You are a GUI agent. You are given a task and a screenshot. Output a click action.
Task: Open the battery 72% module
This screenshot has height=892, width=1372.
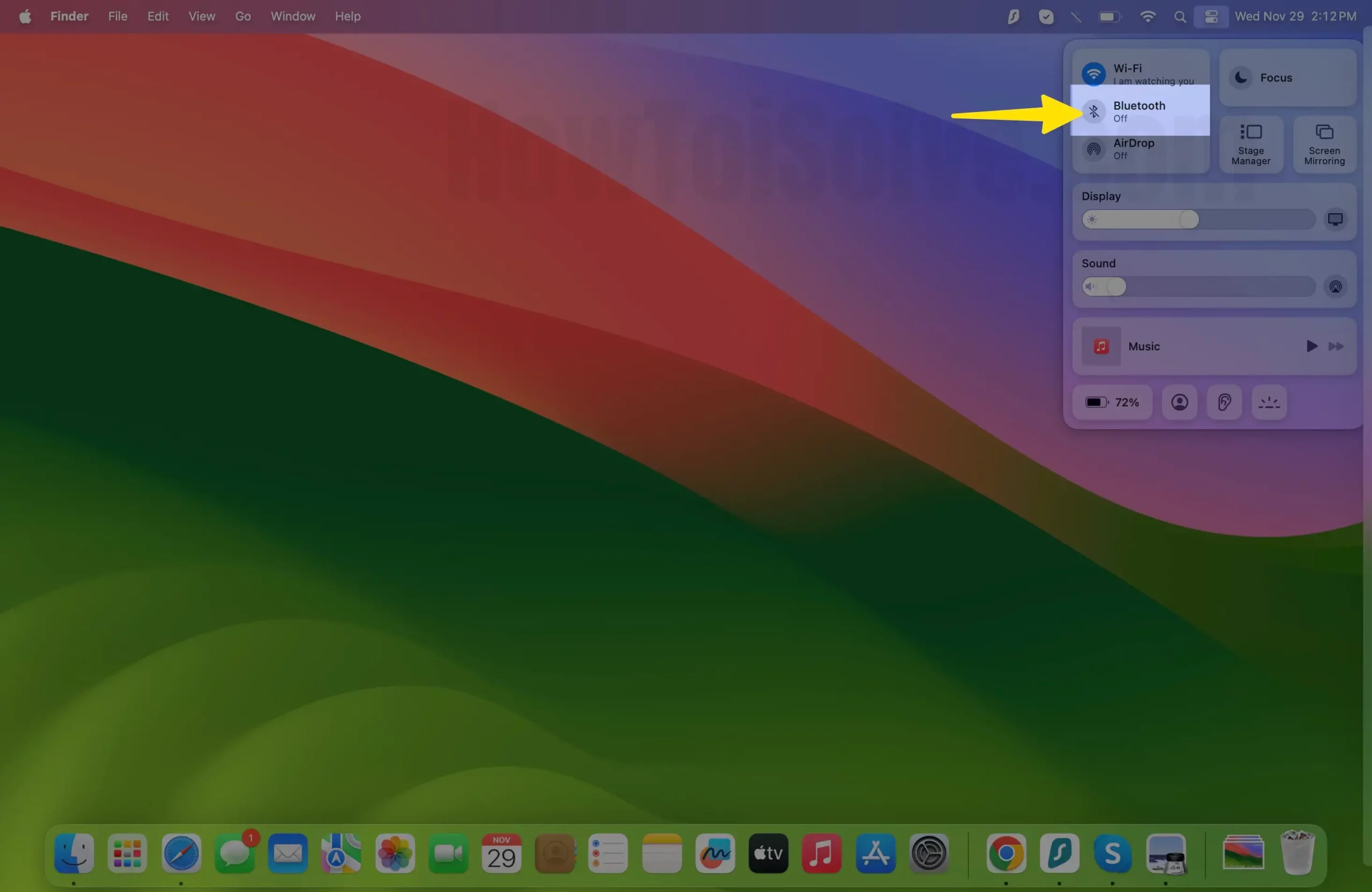(1112, 402)
